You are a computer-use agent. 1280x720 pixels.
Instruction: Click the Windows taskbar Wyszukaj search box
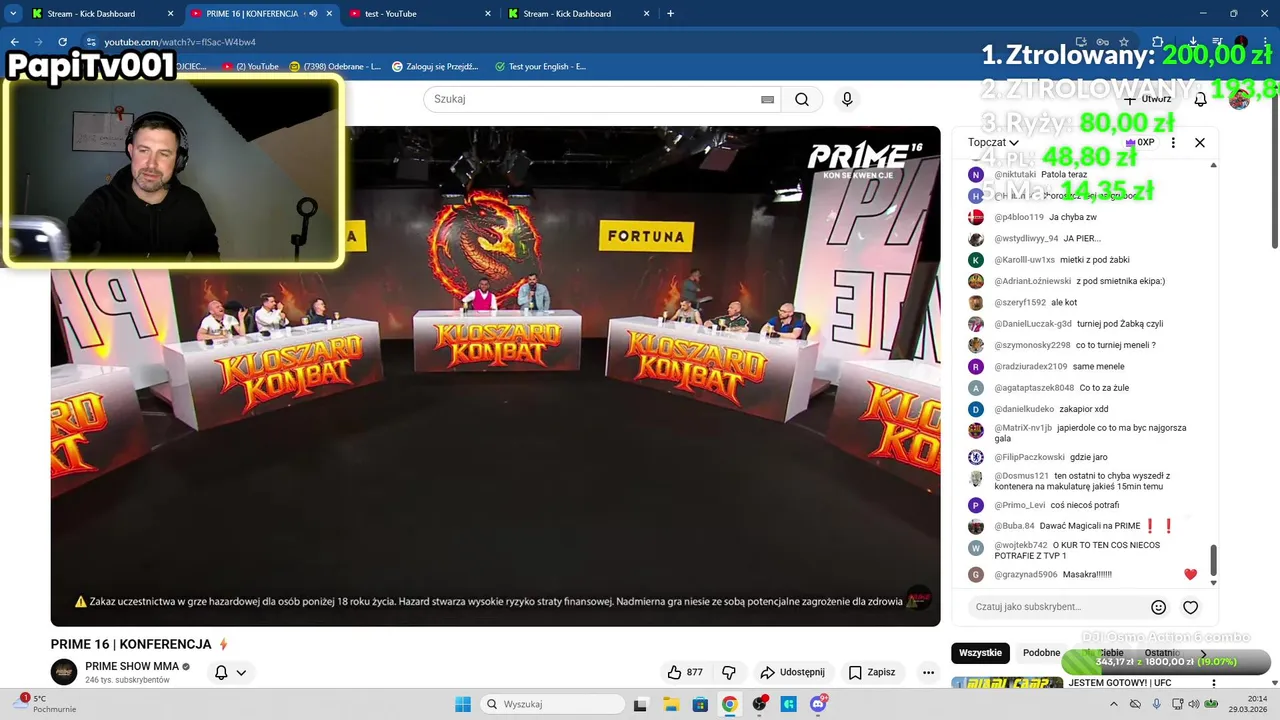tap(552, 704)
